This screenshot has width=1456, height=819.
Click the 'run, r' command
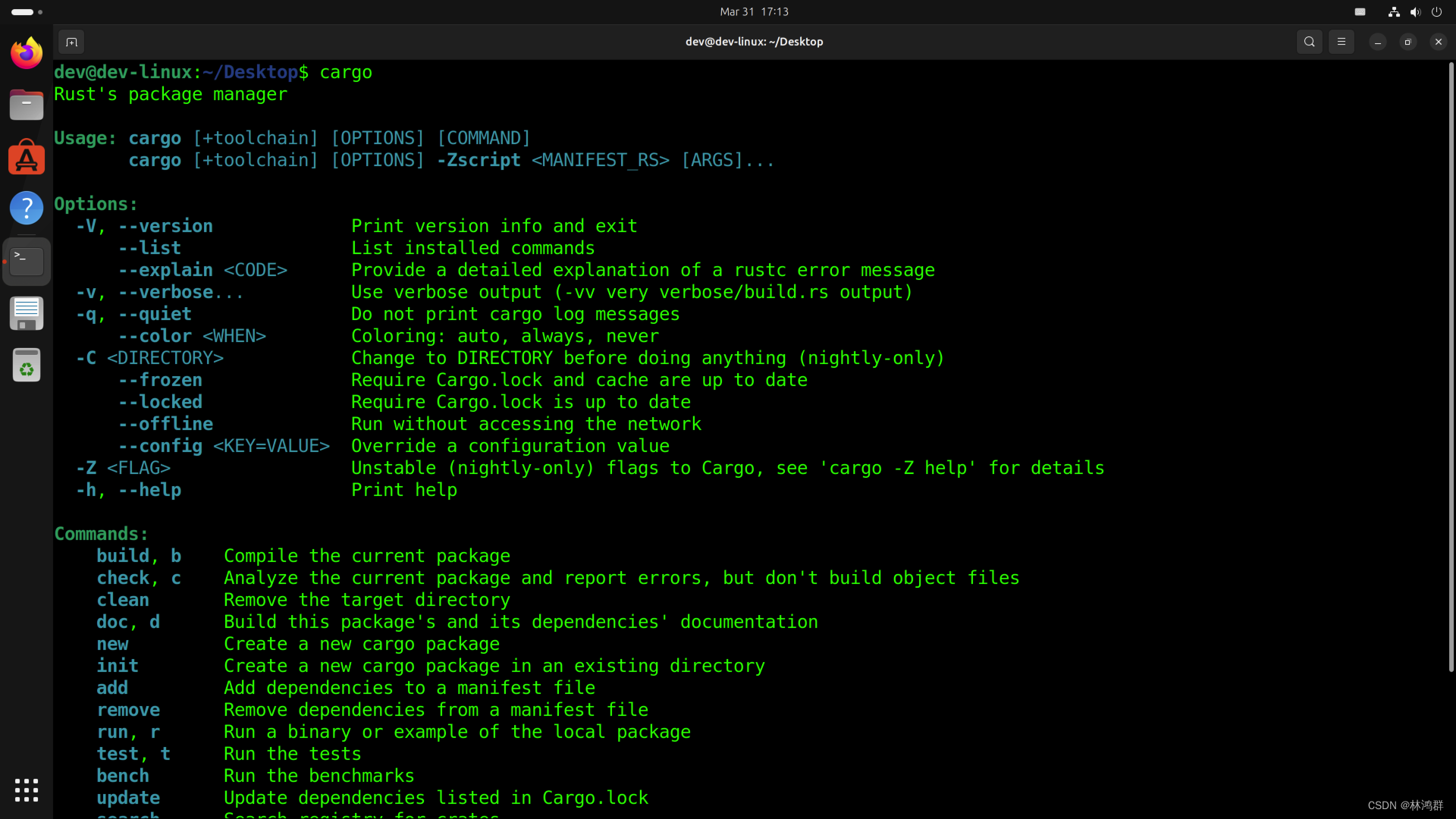pyautogui.click(x=128, y=732)
